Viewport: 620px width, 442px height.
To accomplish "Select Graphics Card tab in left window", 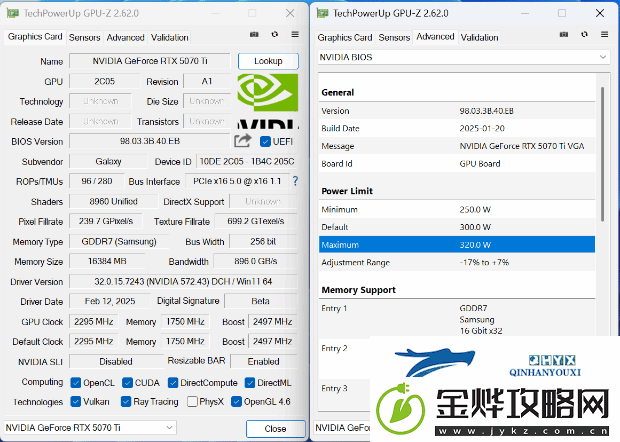I will click(35, 37).
